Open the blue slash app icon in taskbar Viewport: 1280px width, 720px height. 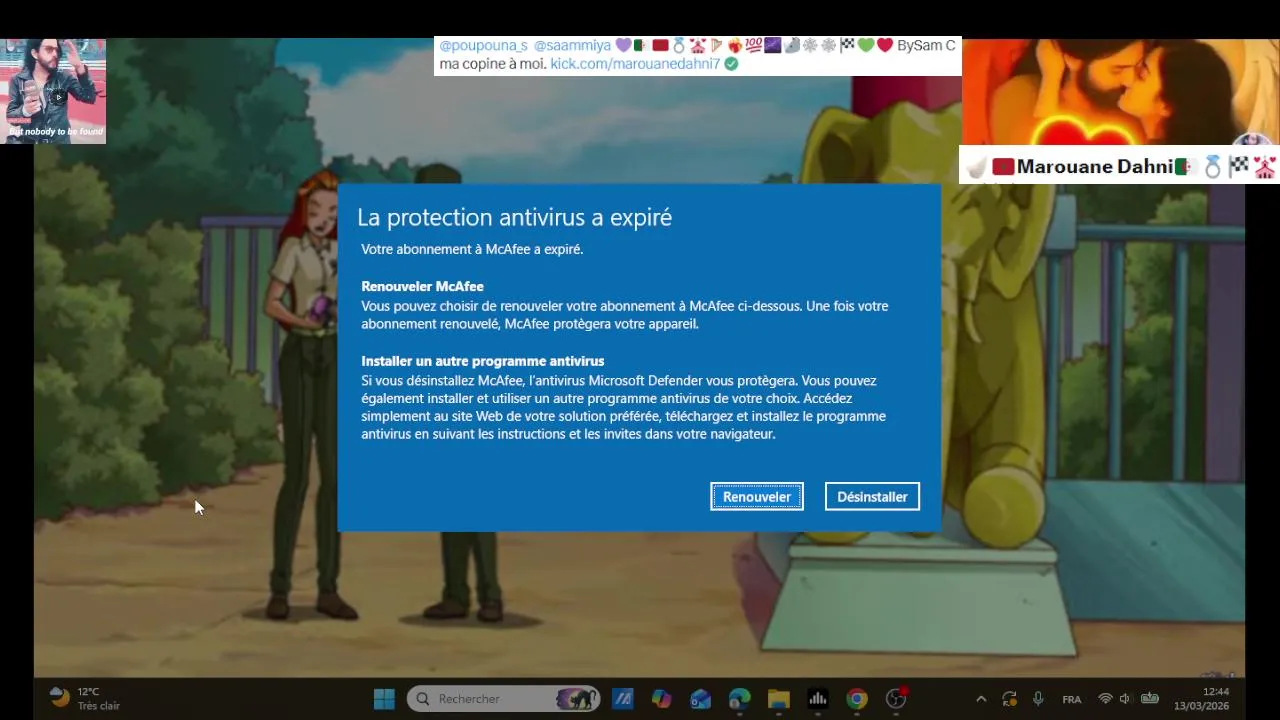[622, 699]
